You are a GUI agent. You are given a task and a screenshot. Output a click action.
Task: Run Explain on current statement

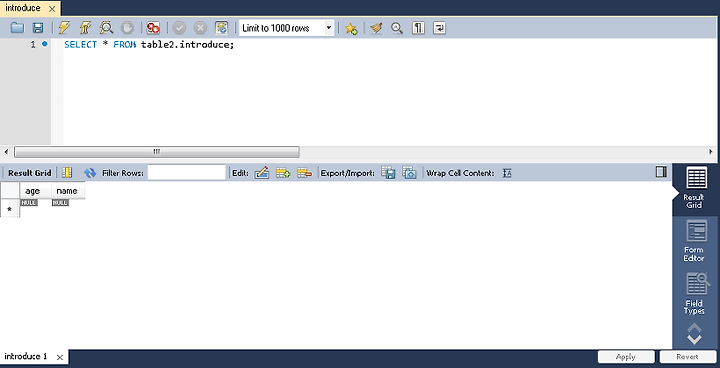click(x=107, y=28)
